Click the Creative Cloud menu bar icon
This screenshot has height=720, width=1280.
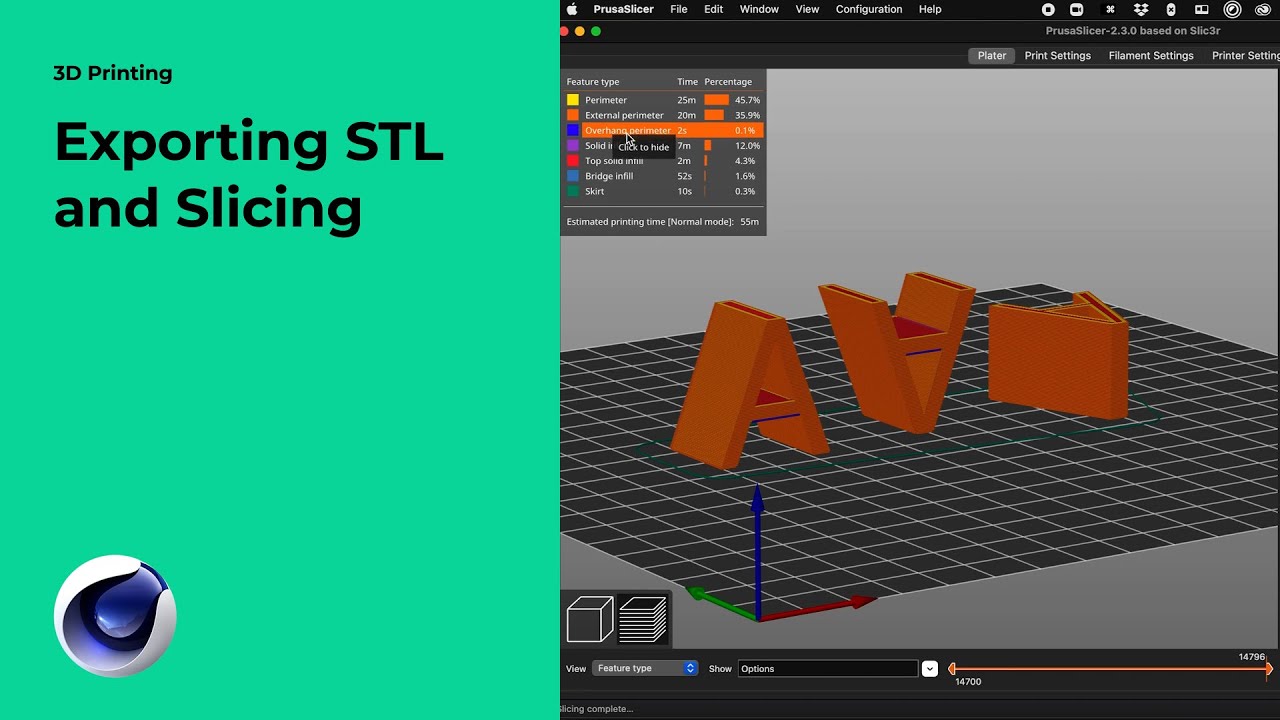coord(1262,9)
